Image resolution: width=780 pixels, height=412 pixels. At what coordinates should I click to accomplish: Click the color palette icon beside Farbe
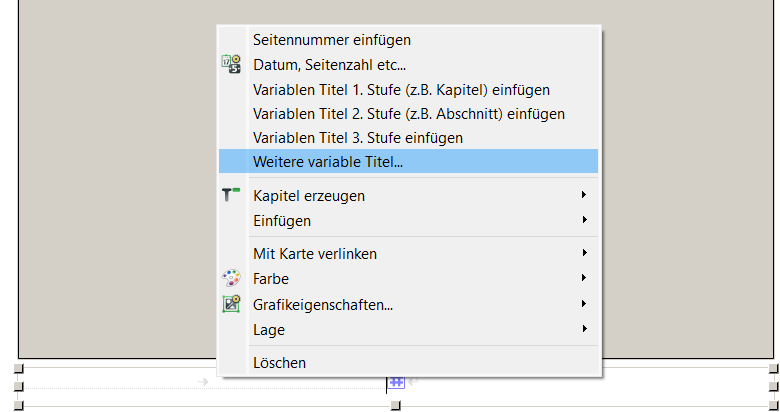coord(231,278)
